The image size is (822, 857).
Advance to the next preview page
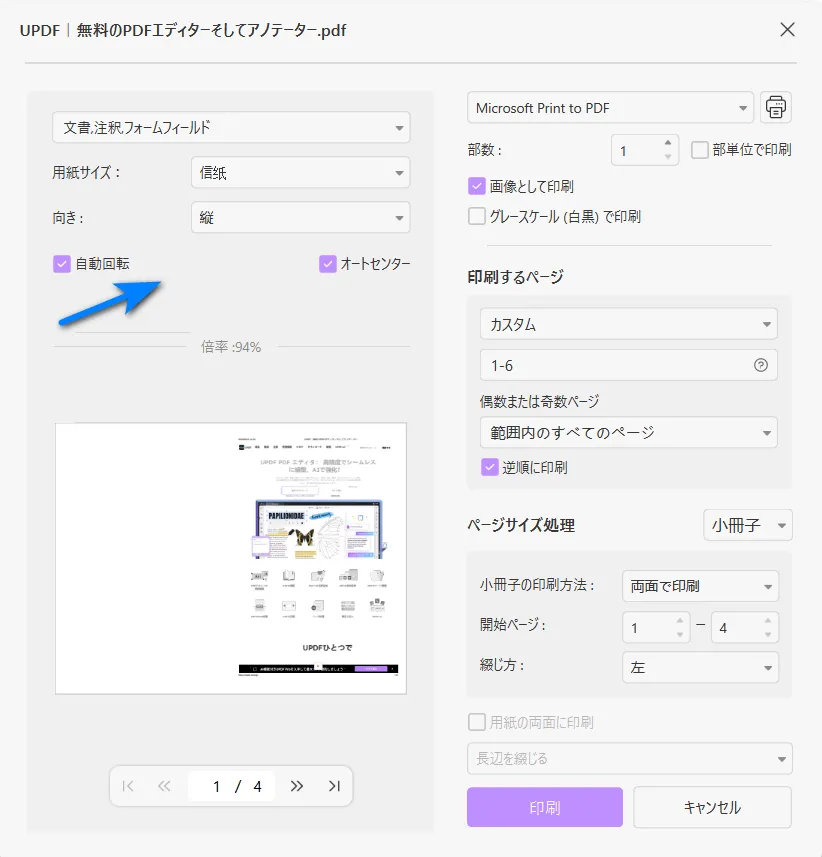pyautogui.click(x=297, y=786)
